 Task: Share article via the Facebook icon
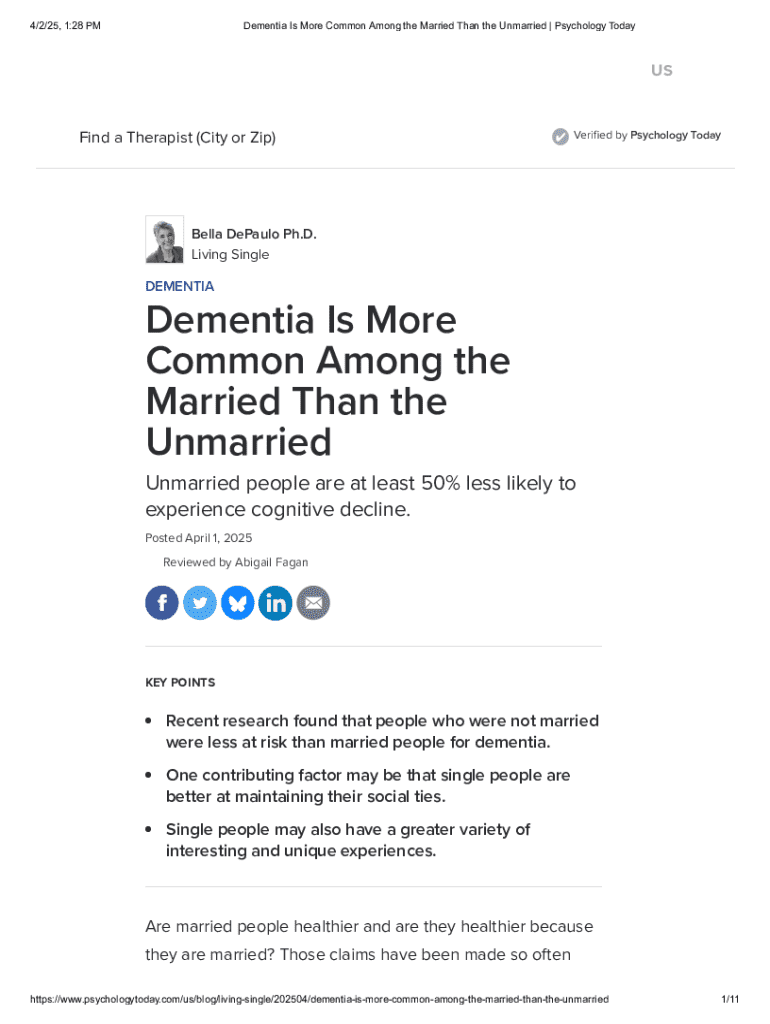click(162, 603)
